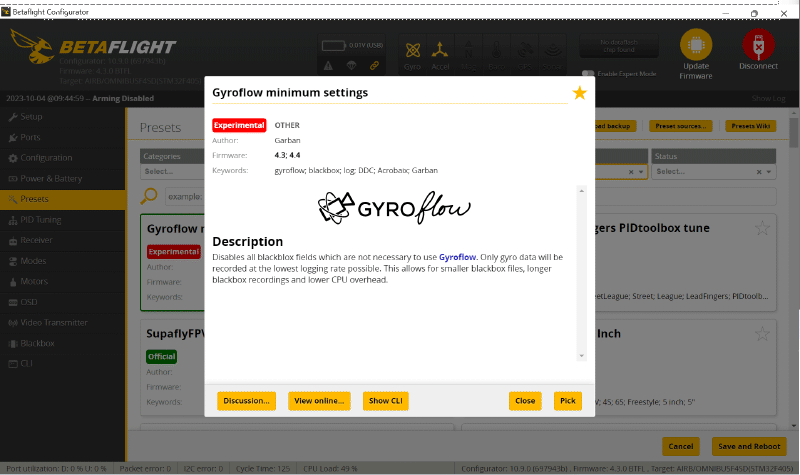Open the Categories filter dropdown
Viewport: 800px width, 475px height.
[x=172, y=171]
